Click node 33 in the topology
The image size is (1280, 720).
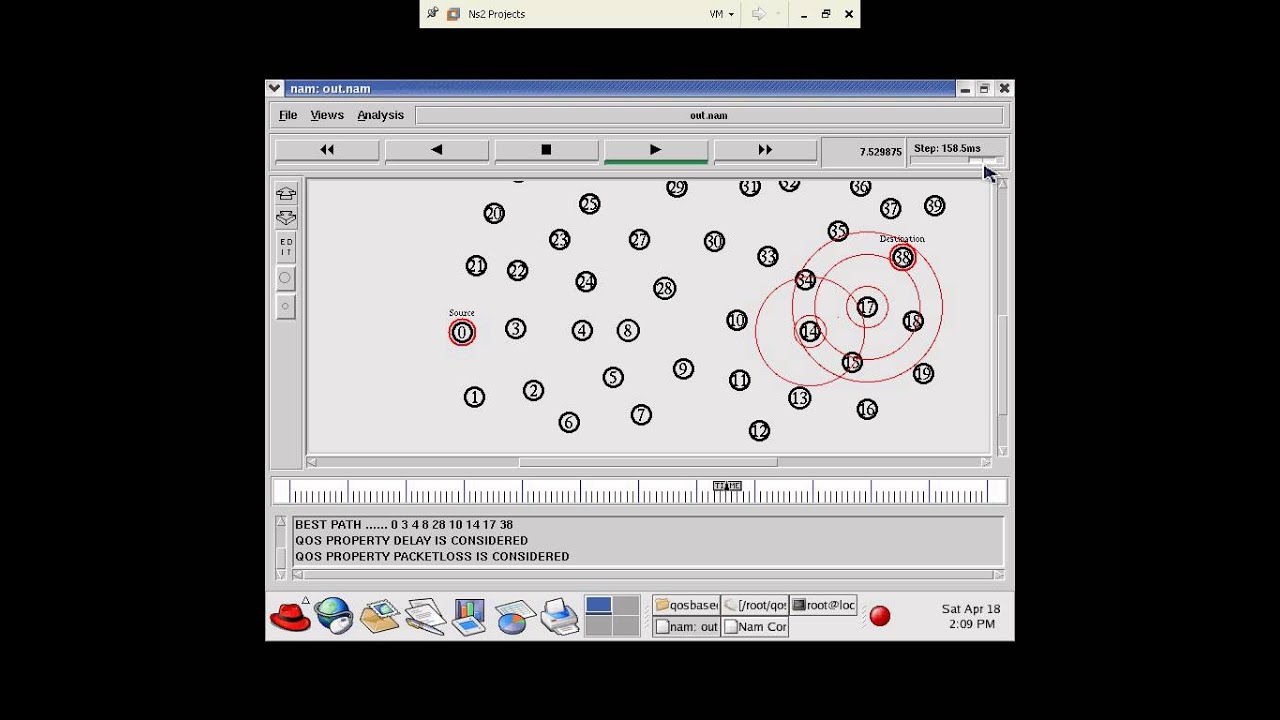point(767,256)
